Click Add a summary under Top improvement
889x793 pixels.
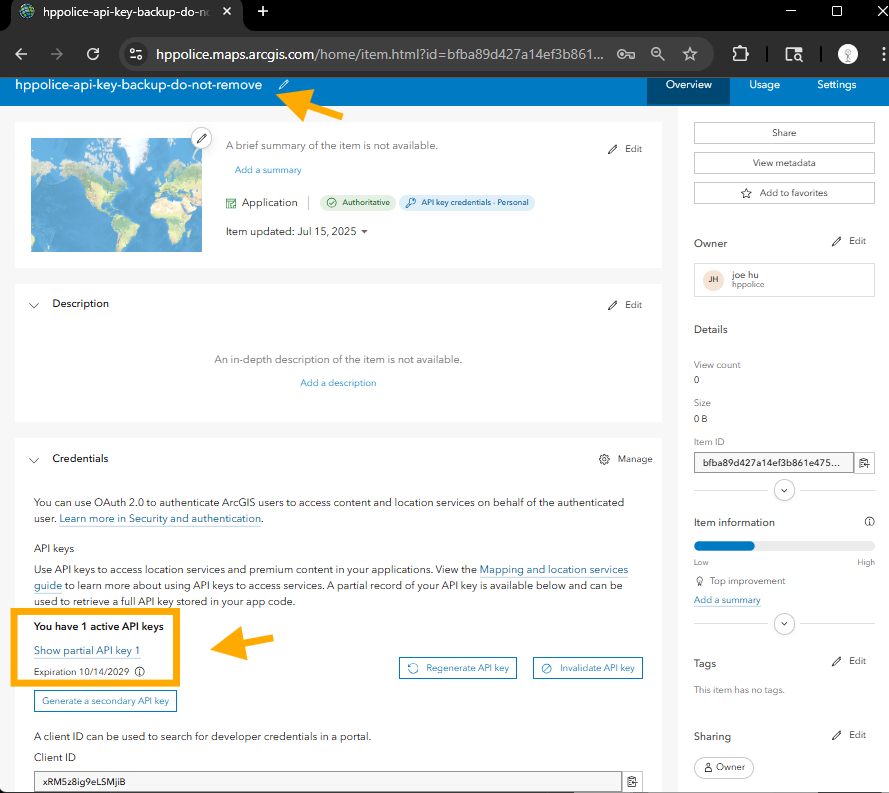(727, 600)
